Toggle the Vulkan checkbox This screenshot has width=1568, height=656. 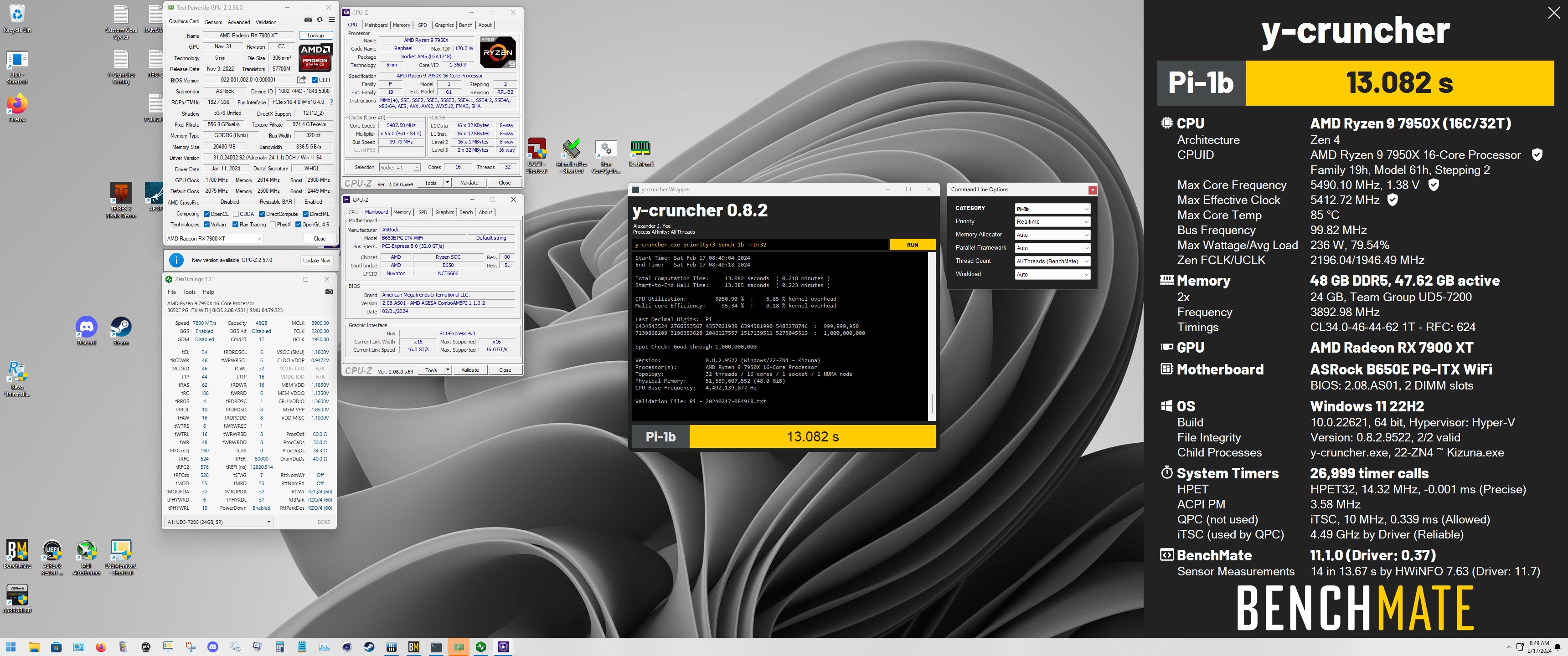click(207, 225)
